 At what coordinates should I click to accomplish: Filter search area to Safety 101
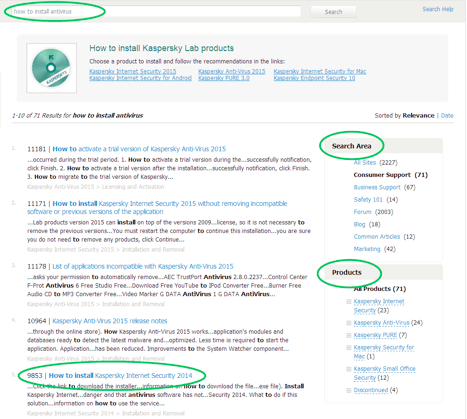pyautogui.click(x=368, y=200)
